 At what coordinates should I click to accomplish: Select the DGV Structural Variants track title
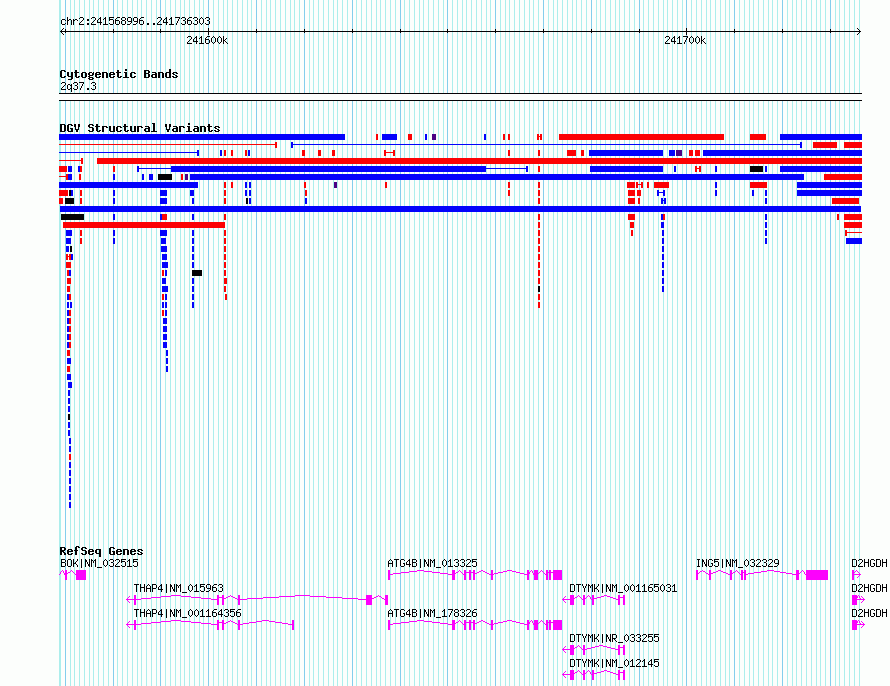point(140,128)
